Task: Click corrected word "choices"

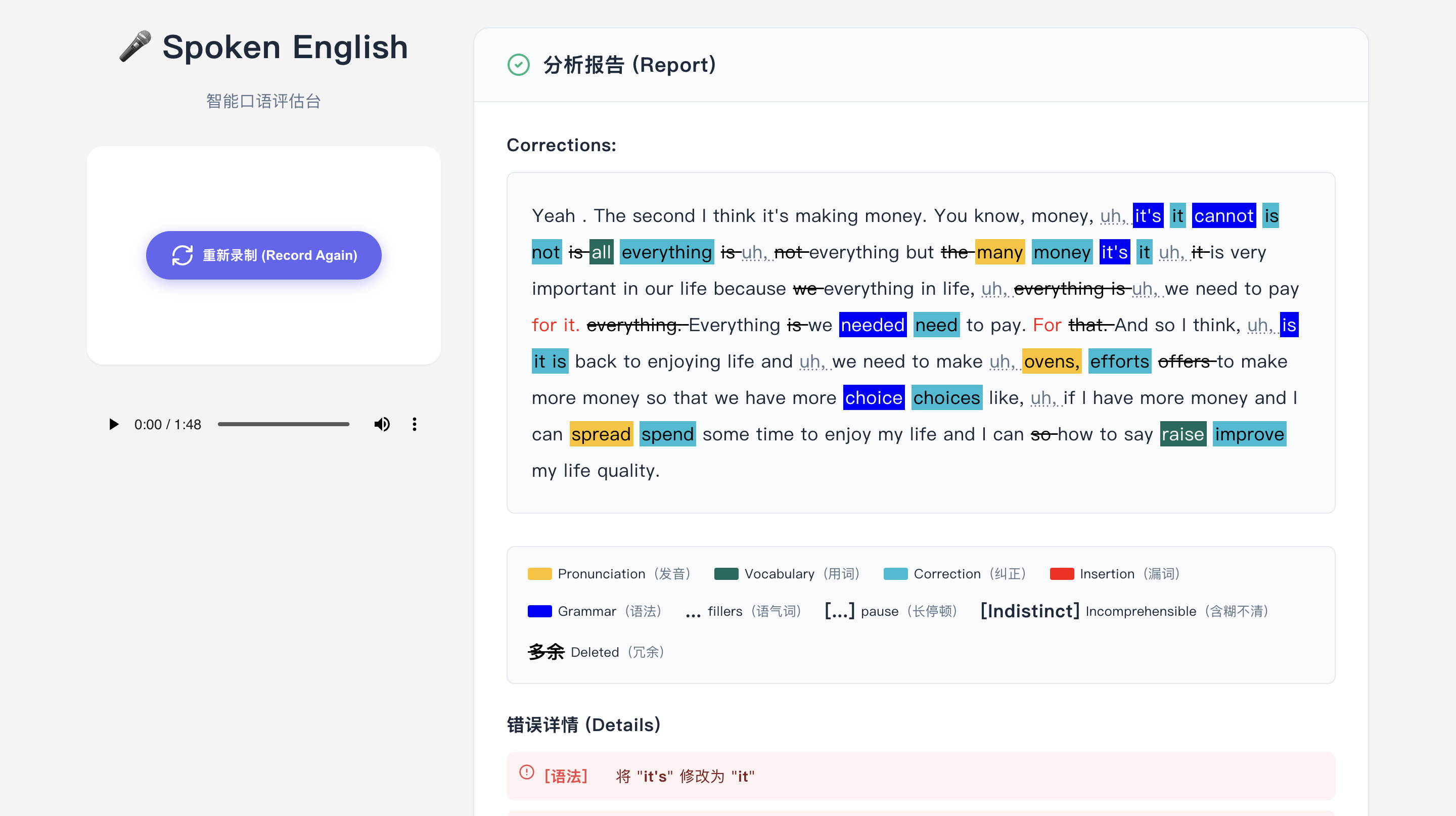Action: 947,397
